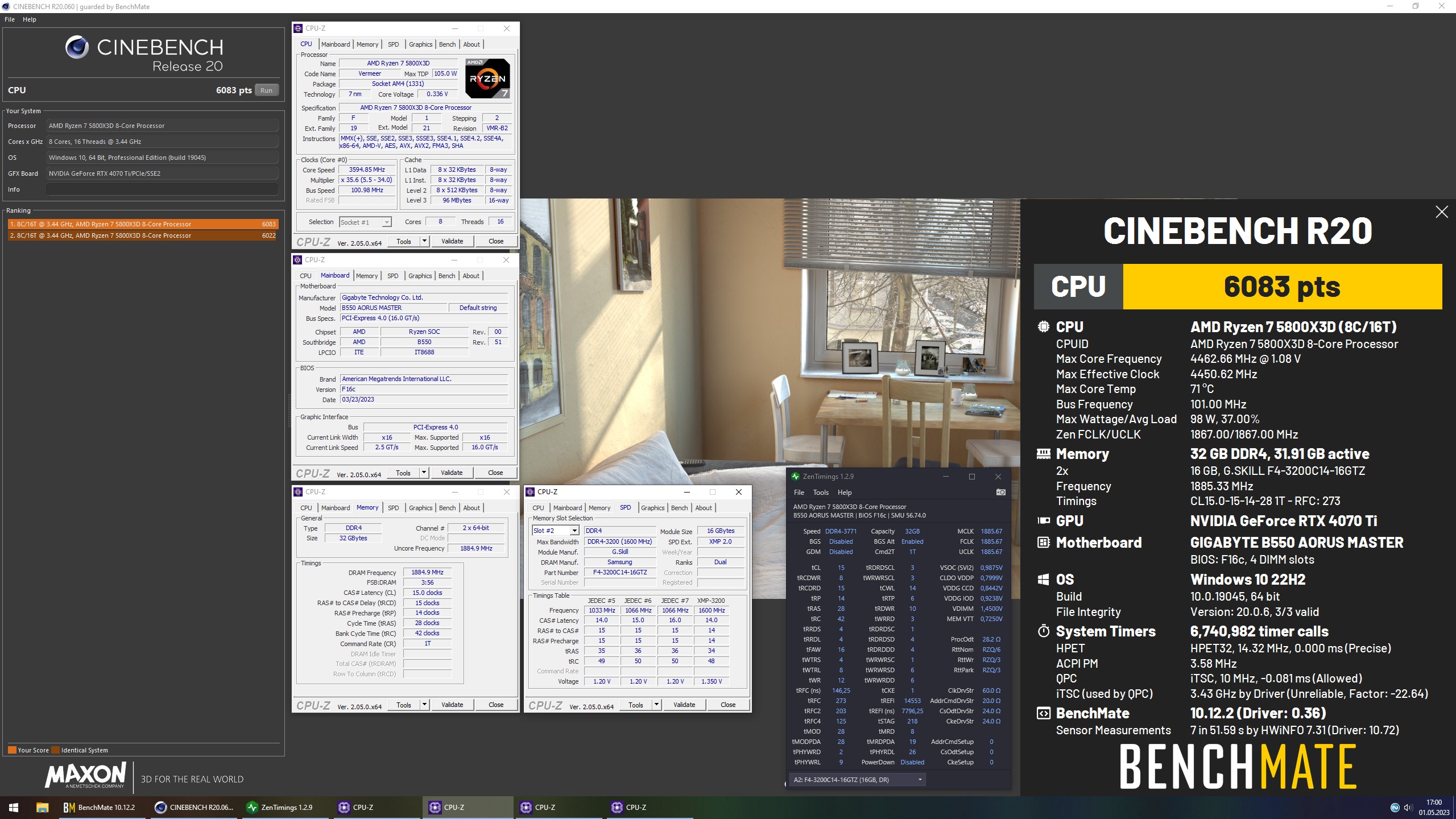This screenshot has width=1456, height=819.
Task: Click the last CPU-Z taskbar button
Action: tap(649, 807)
